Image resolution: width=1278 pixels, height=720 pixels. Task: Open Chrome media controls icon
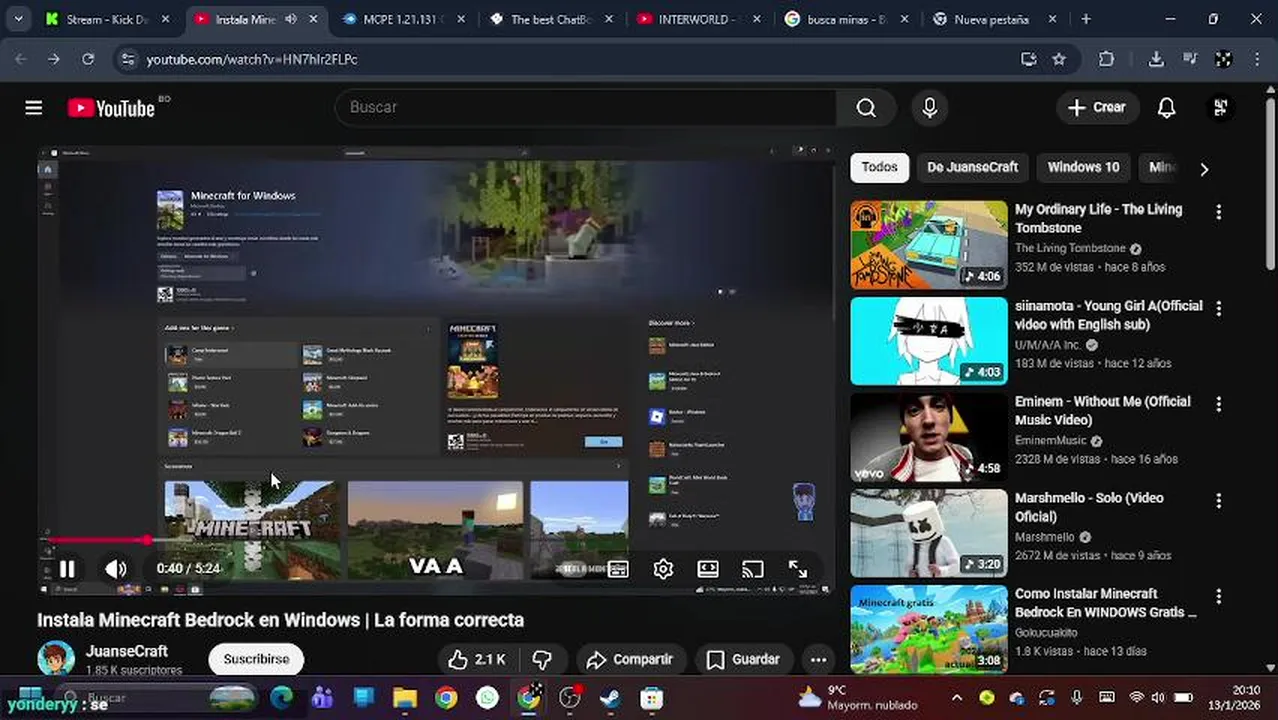click(1190, 59)
